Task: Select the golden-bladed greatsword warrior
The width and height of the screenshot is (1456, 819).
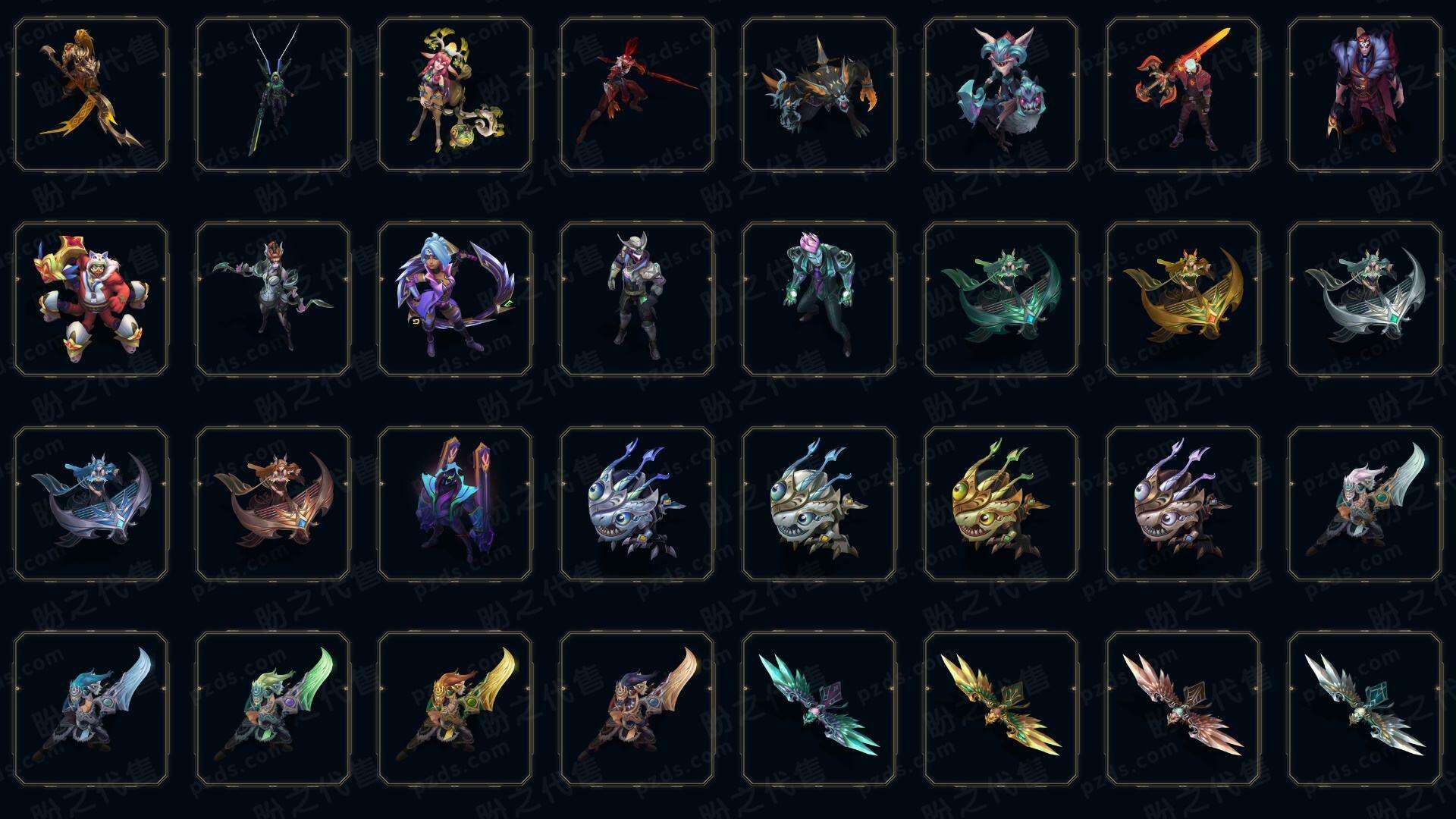Action: 455,709
